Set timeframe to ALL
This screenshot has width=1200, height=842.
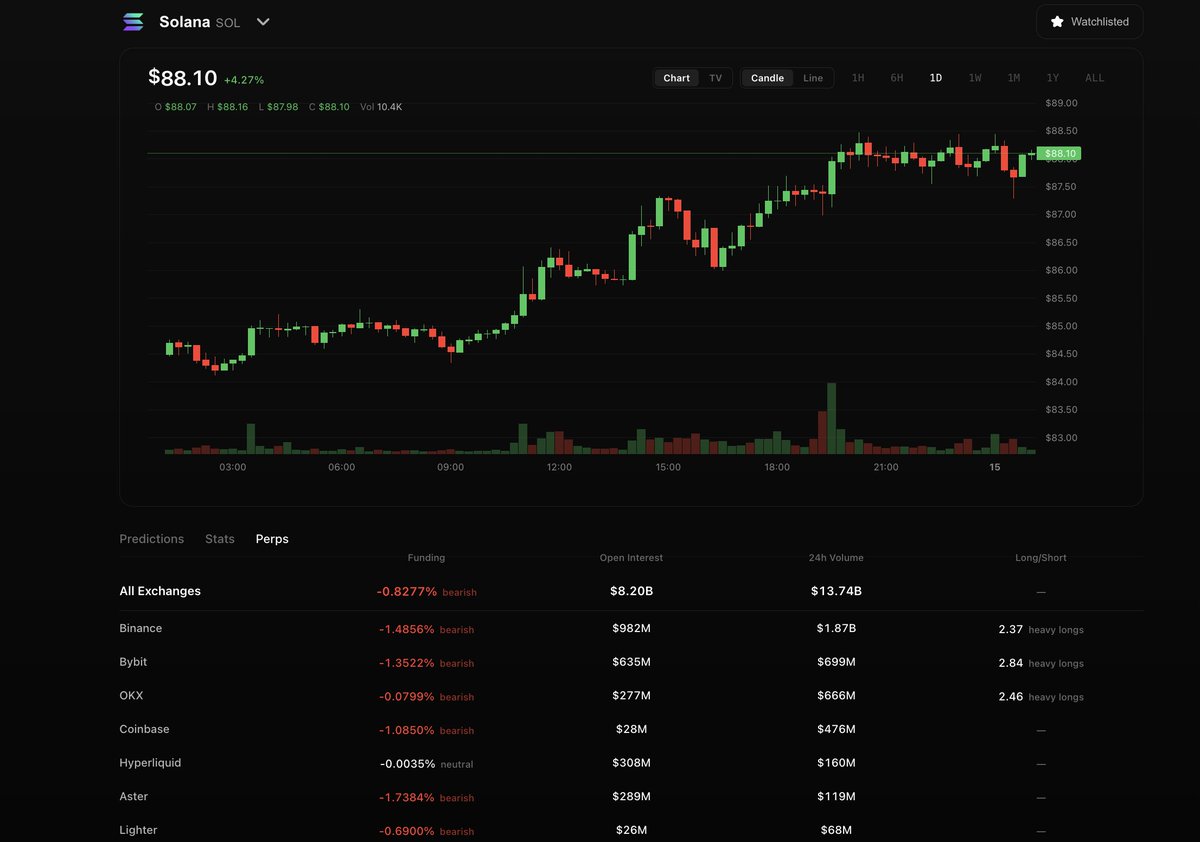point(1095,78)
